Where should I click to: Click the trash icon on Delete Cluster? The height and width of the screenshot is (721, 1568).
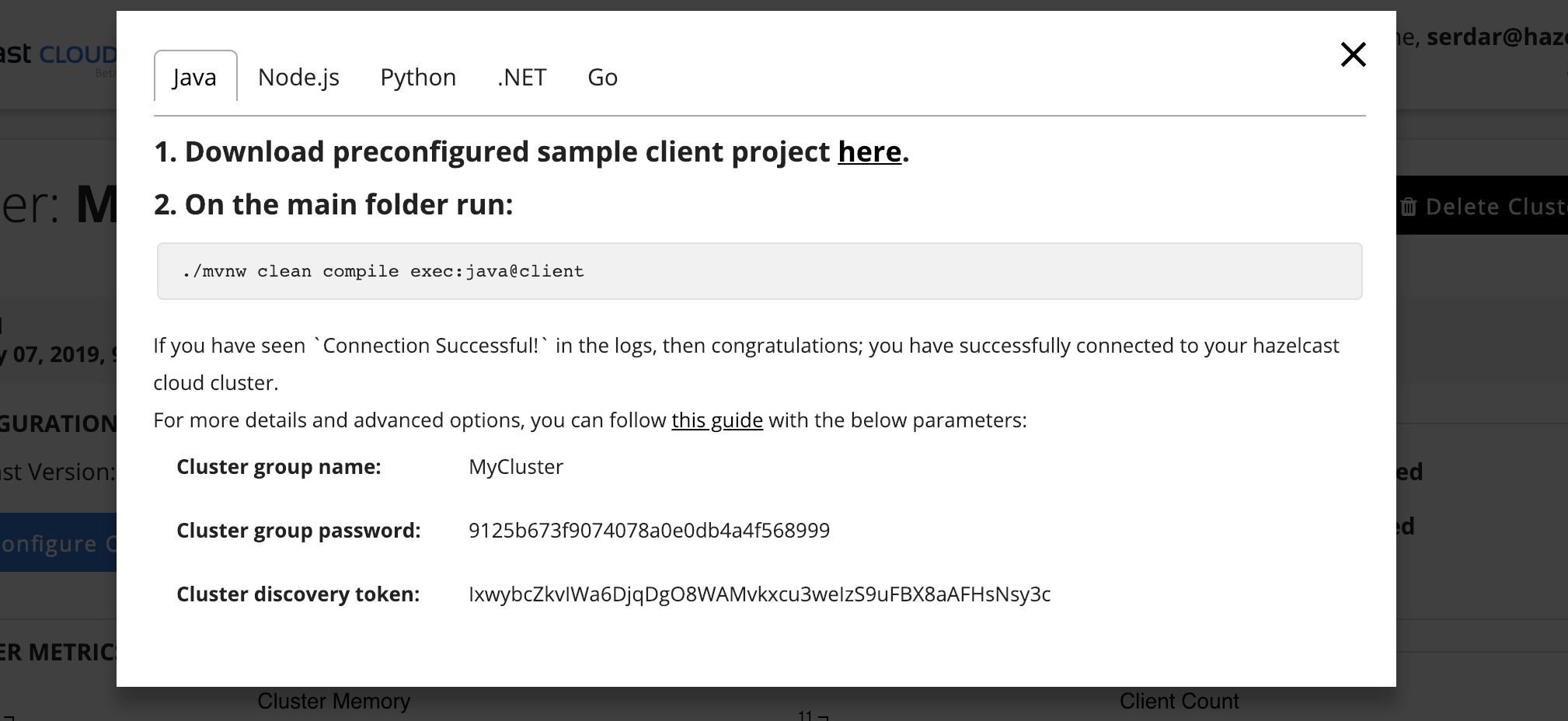[1408, 207]
